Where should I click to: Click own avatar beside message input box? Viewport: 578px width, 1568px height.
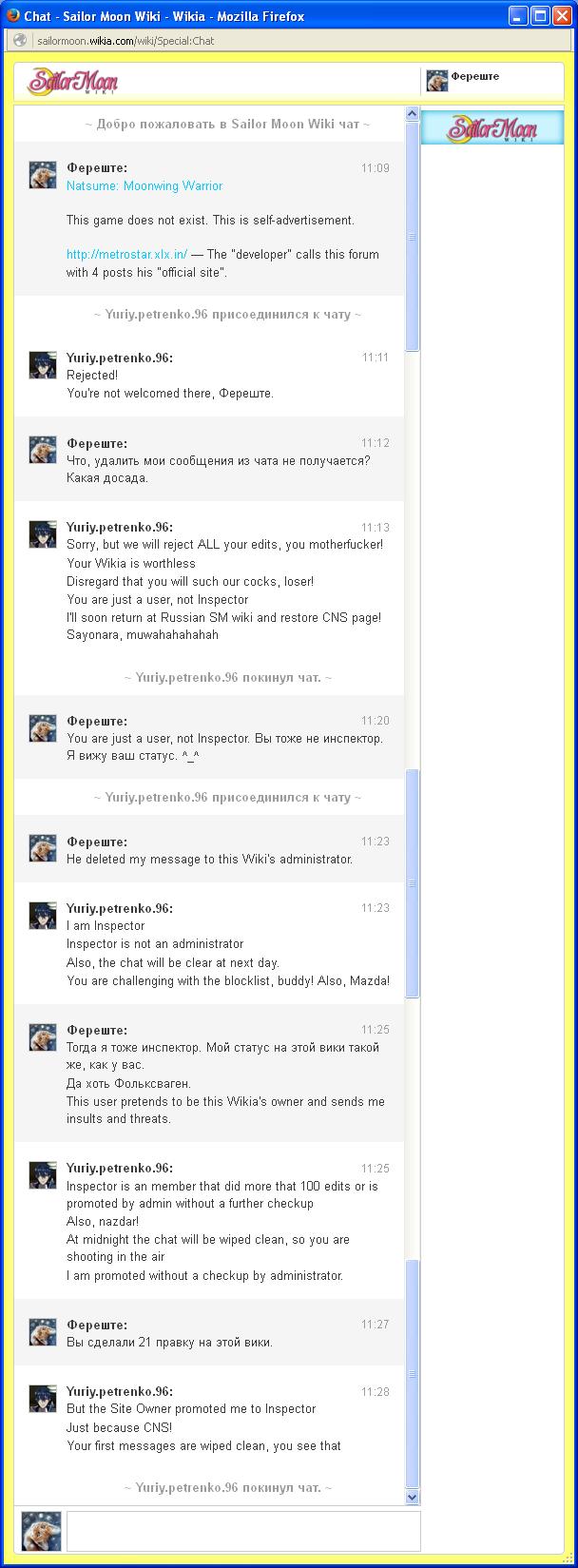42,1532
